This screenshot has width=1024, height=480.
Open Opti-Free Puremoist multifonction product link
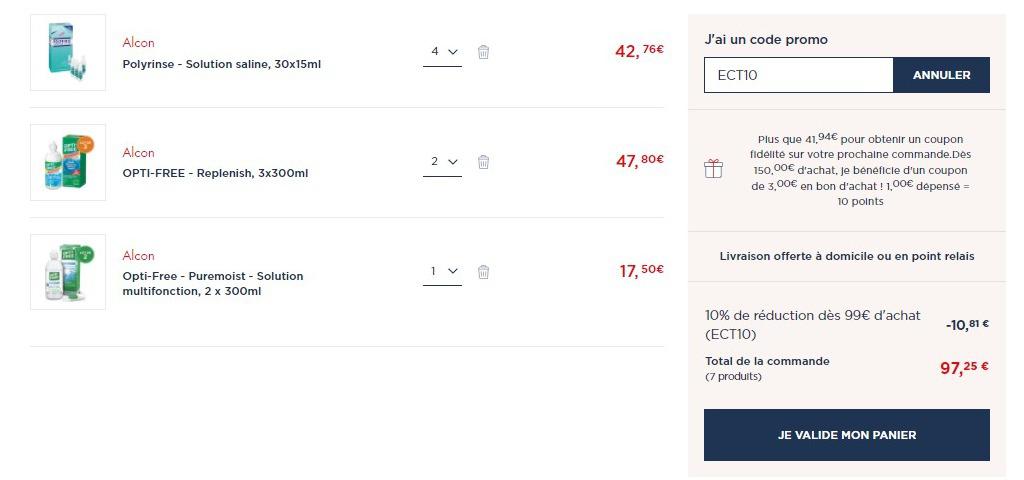point(213,283)
